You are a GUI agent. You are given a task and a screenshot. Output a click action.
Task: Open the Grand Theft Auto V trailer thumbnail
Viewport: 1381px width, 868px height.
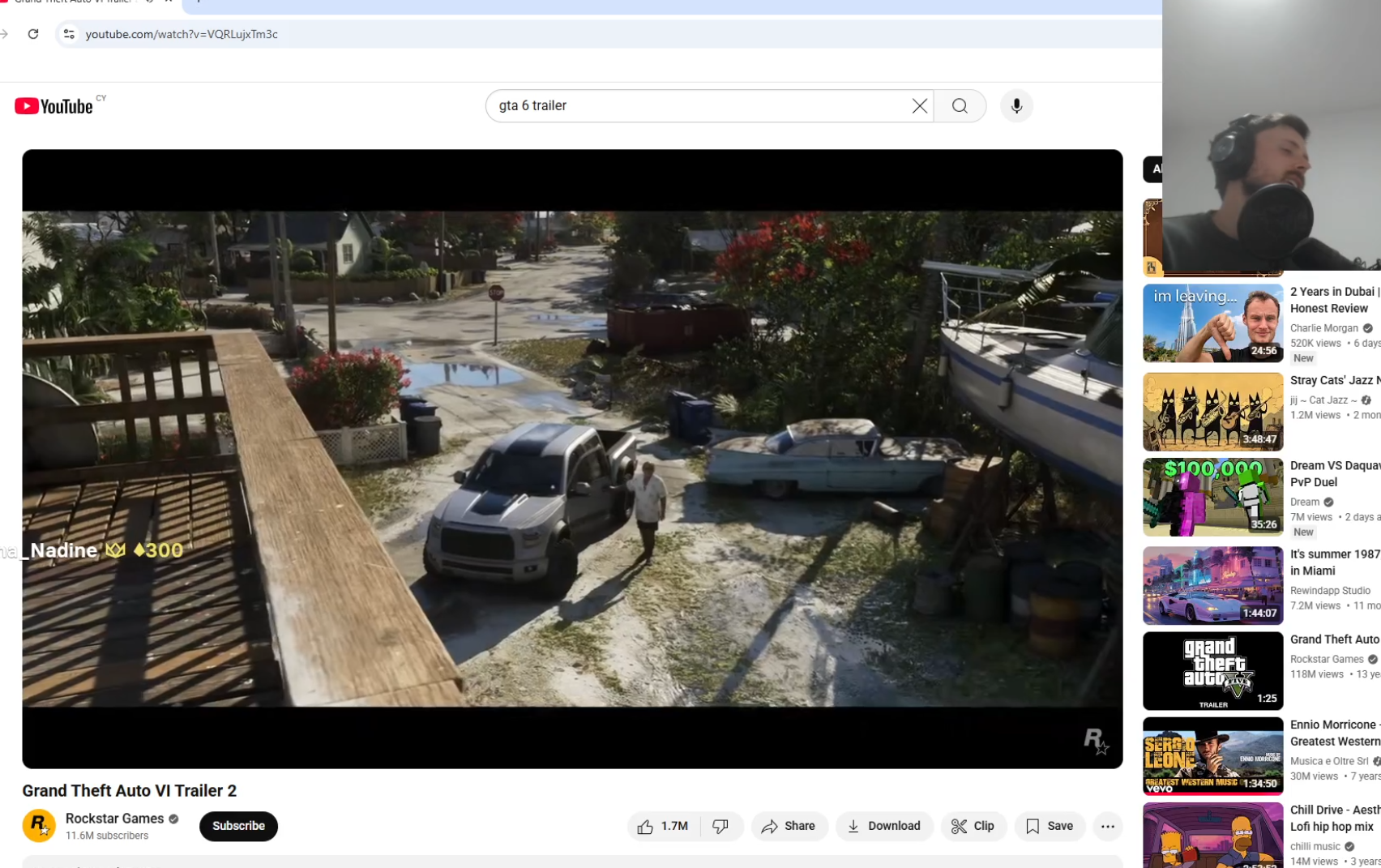click(x=1212, y=671)
